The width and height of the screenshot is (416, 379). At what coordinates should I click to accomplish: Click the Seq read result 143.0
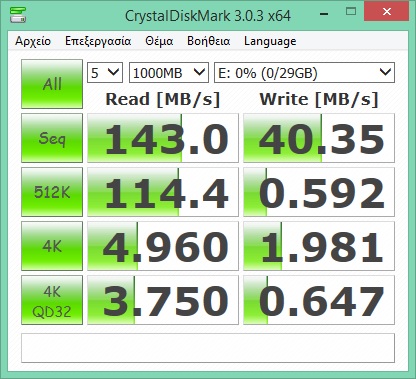(163, 138)
